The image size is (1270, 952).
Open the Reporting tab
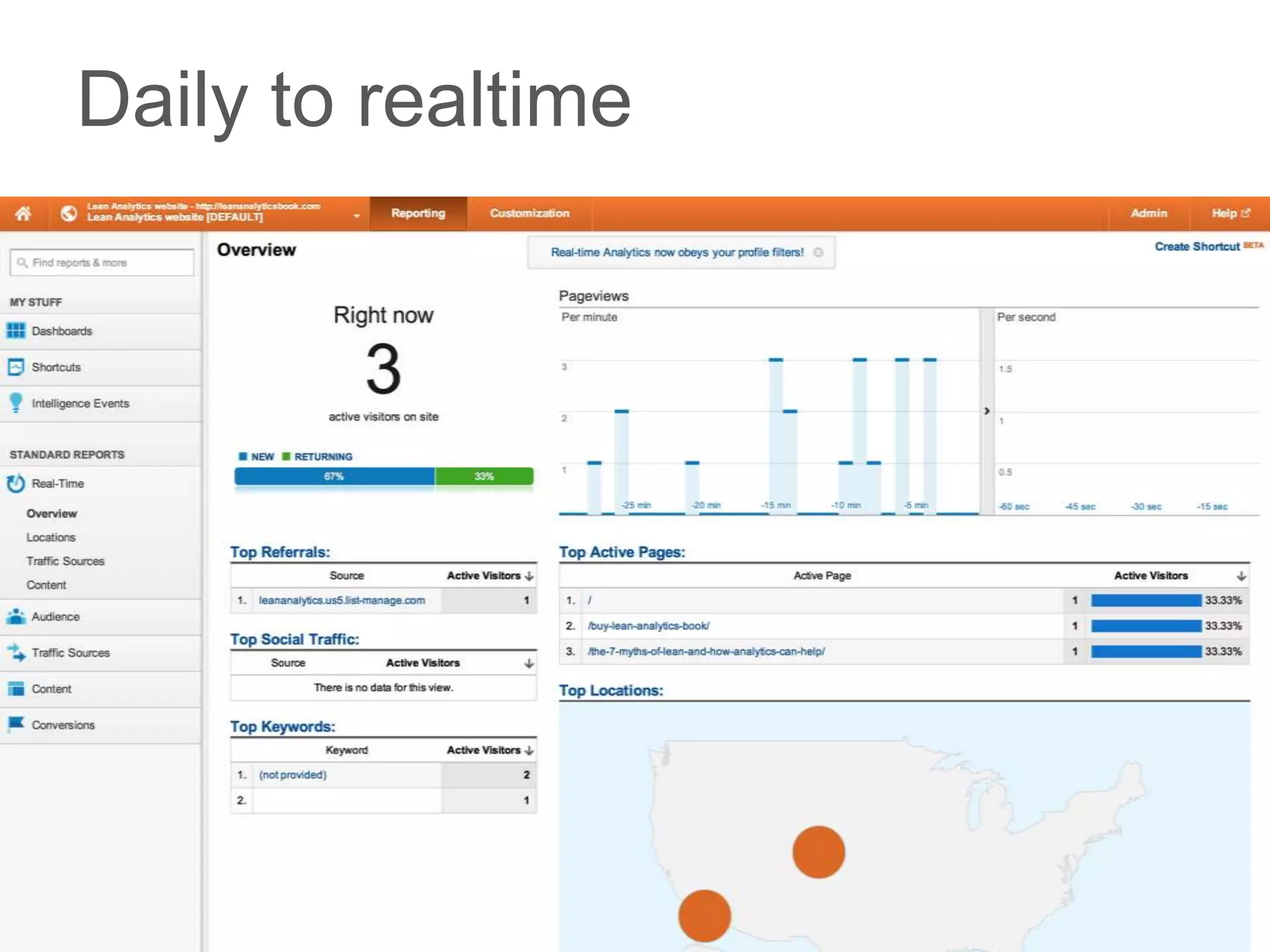click(x=418, y=213)
